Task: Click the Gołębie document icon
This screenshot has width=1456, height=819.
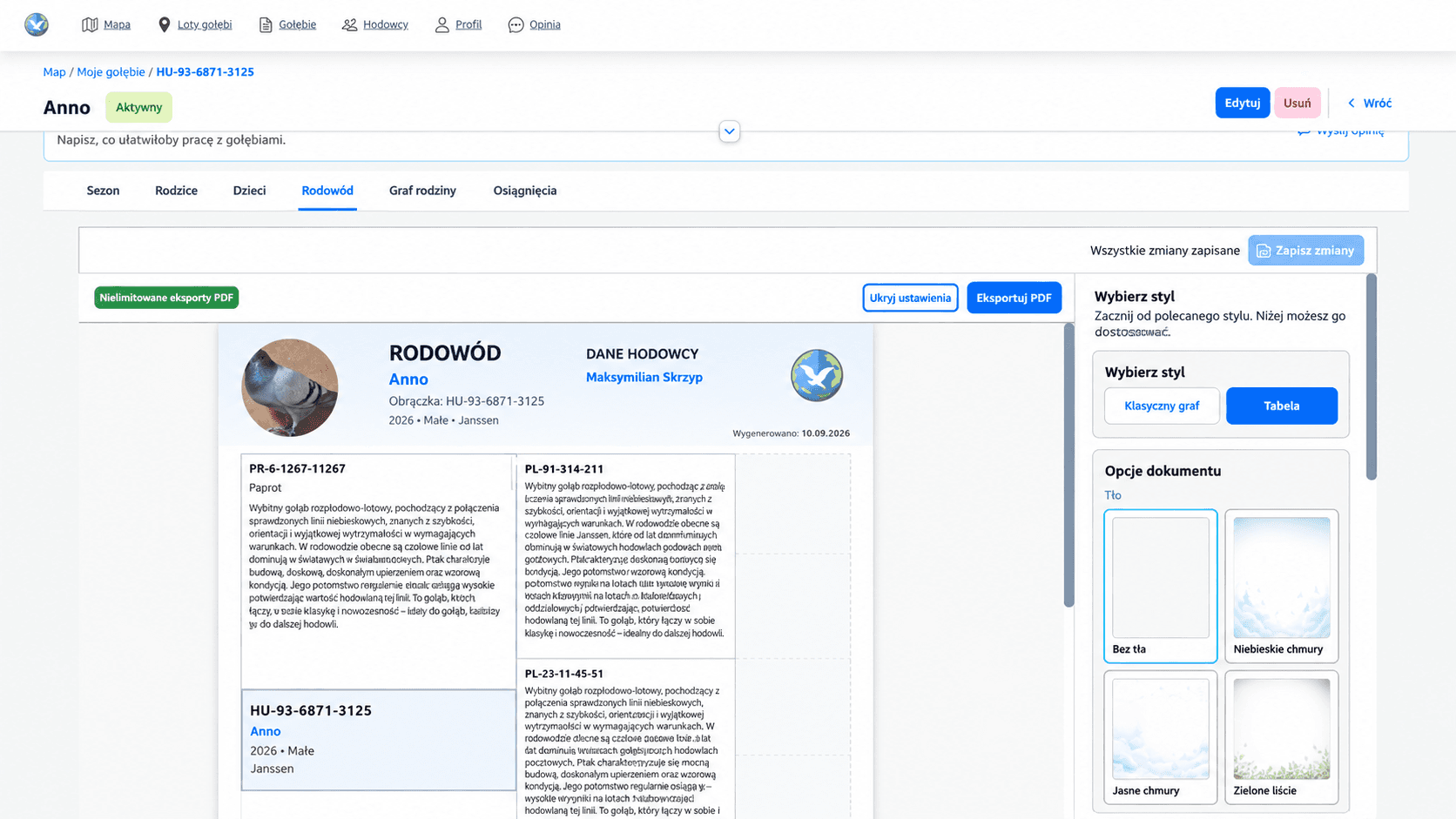Action: 266,24
